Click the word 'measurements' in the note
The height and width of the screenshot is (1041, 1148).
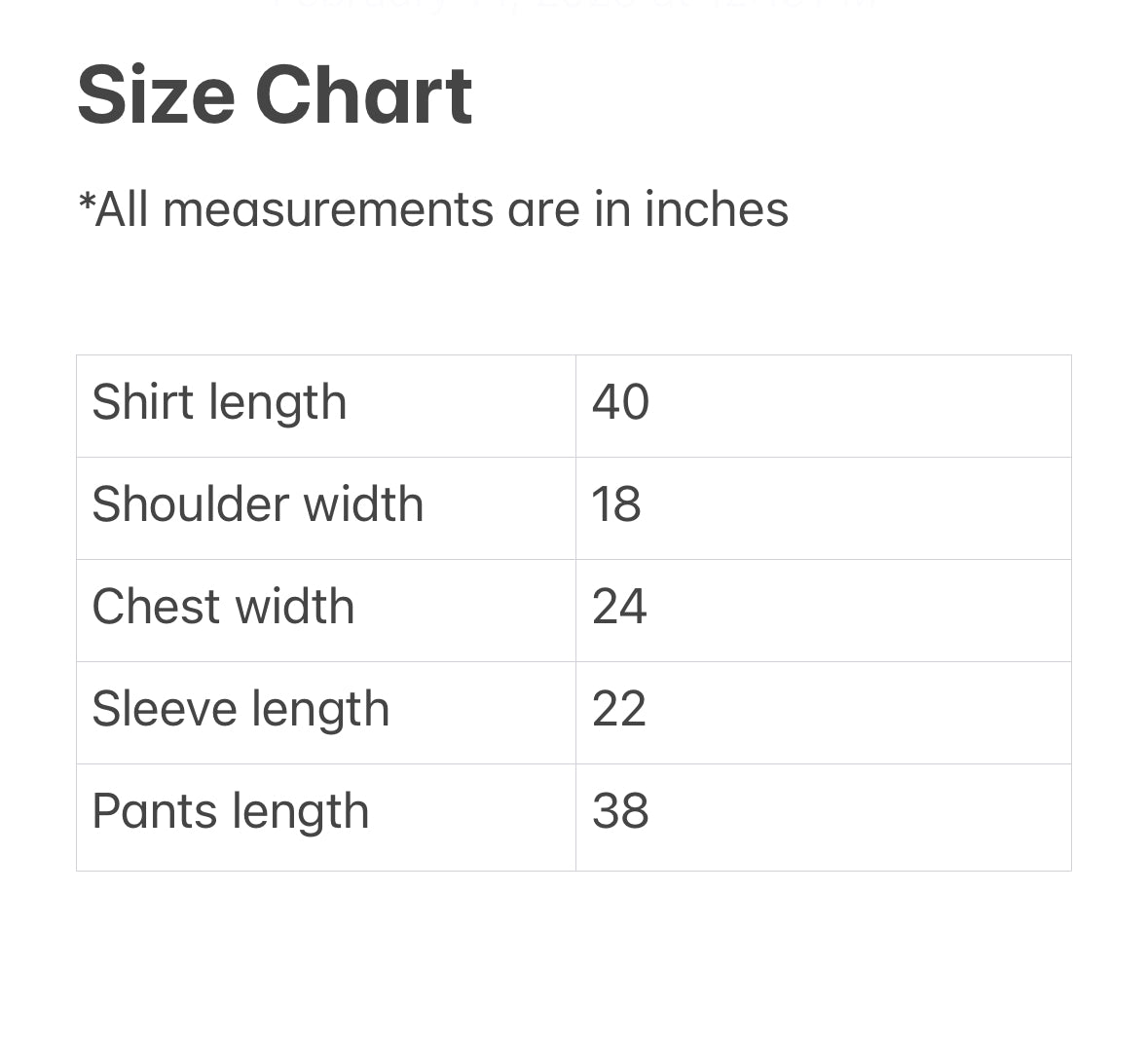[x=328, y=209]
